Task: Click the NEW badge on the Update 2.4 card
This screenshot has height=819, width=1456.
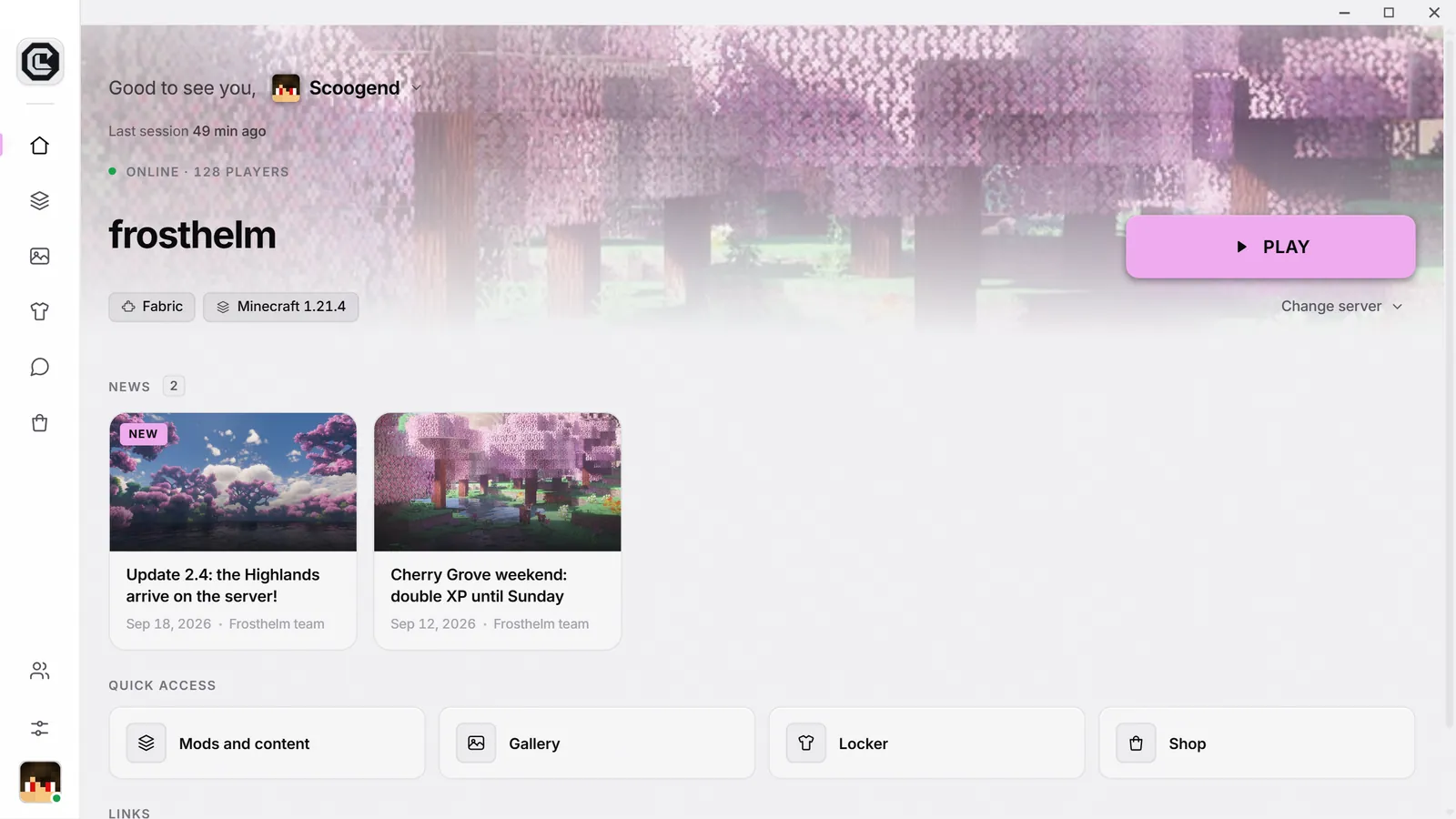Action: [x=143, y=434]
